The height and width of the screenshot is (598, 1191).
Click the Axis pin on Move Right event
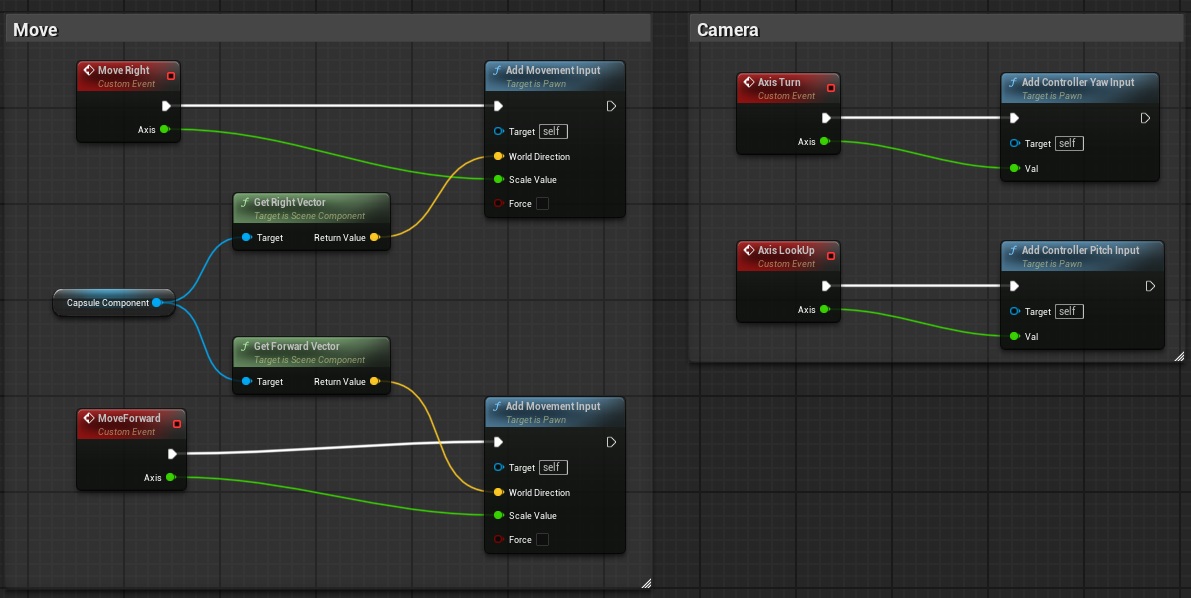(x=164, y=129)
